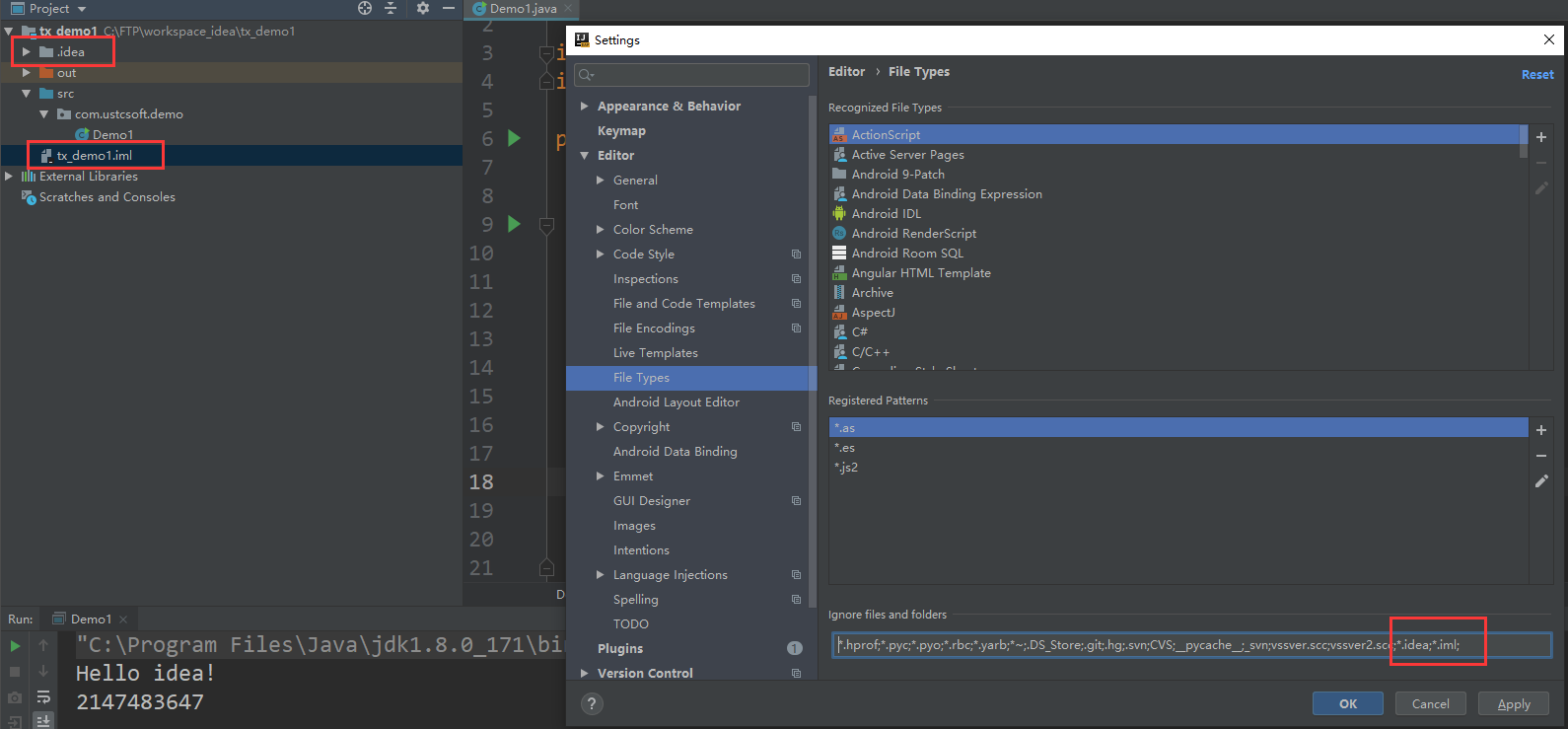This screenshot has width=1568, height=729.
Task: Switch to the Demo1.java editor tab
Action: [x=523, y=9]
